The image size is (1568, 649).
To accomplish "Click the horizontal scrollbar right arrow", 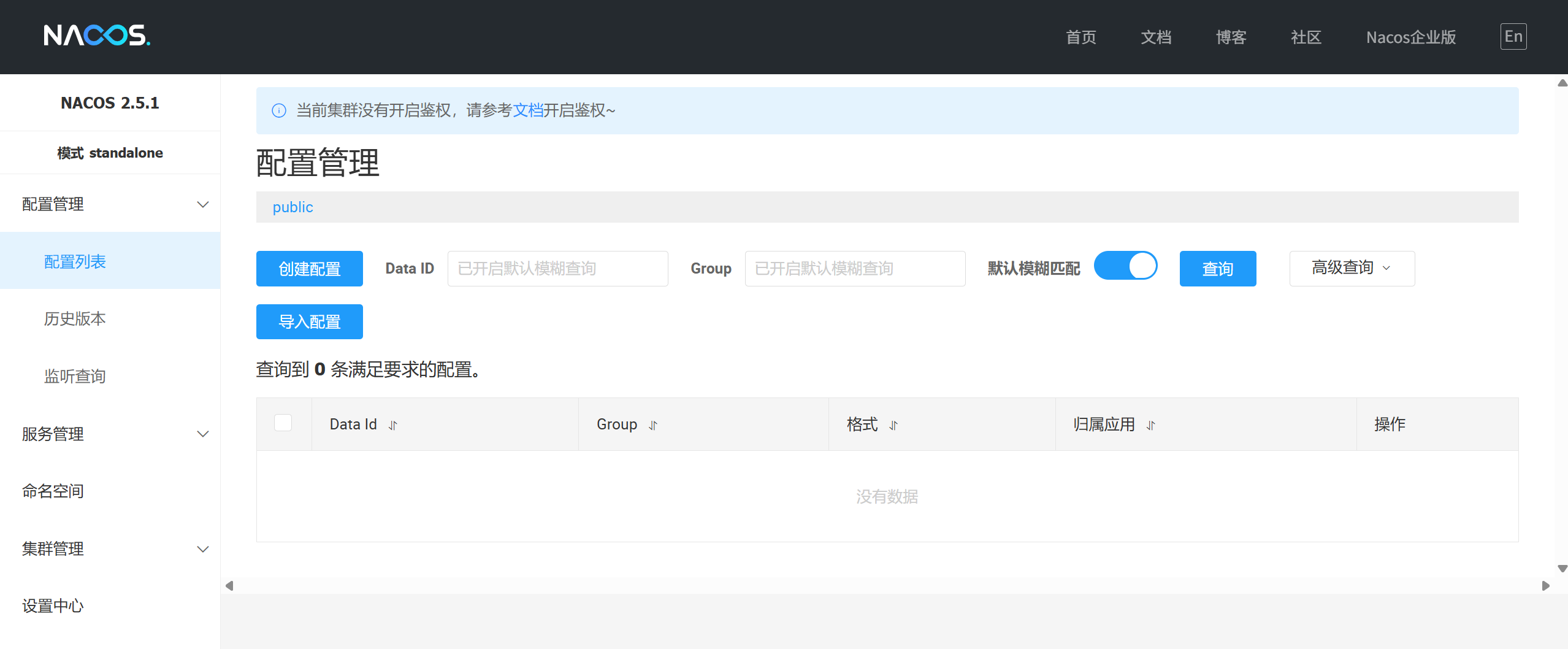I will (1546, 586).
